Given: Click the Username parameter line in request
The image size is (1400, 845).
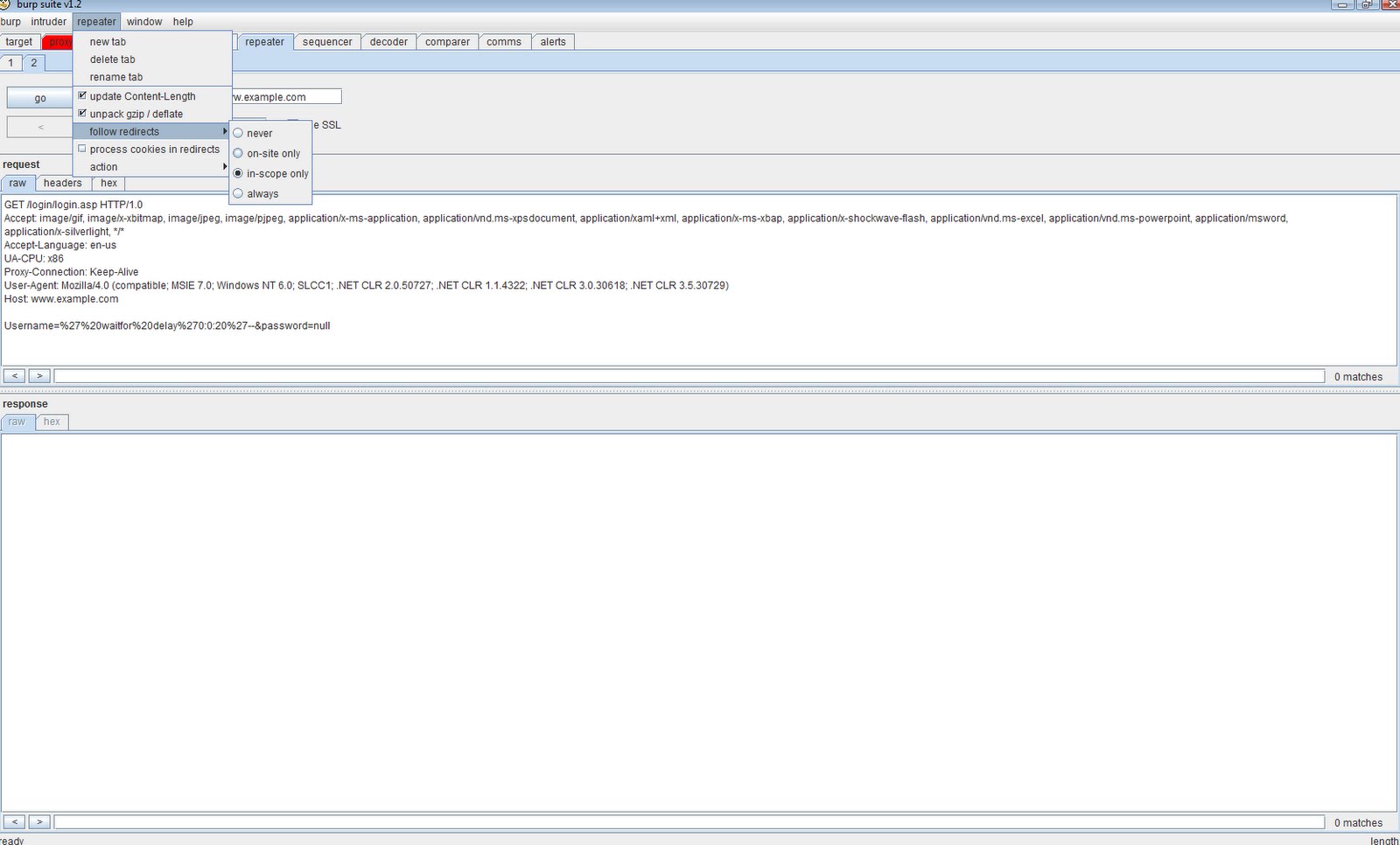Looking at the screenshot, I should tap(167, 325).
